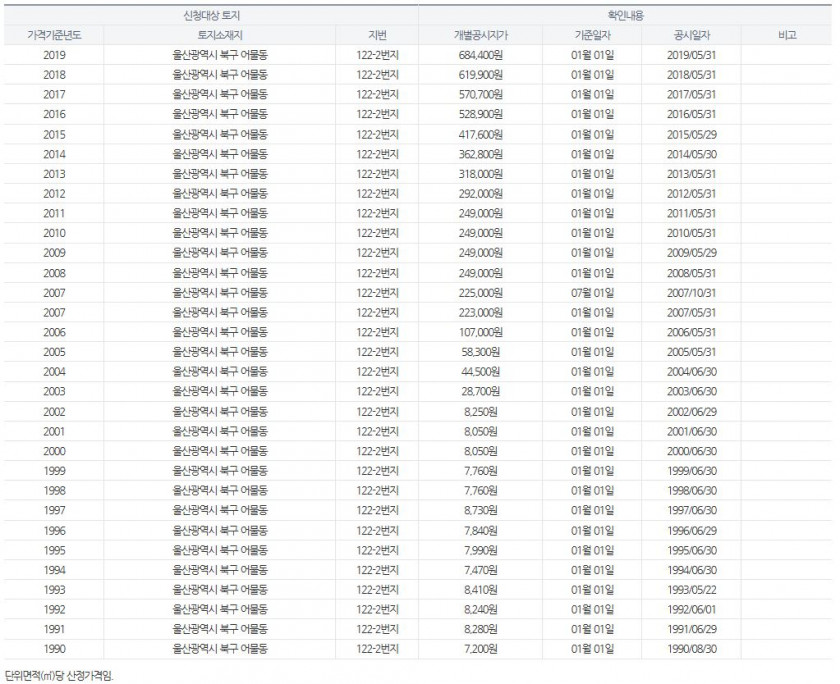The width and height of the screenshot is (840, 684).
Task: Select the 223,000원 price cell
Action: pos(481,313)
